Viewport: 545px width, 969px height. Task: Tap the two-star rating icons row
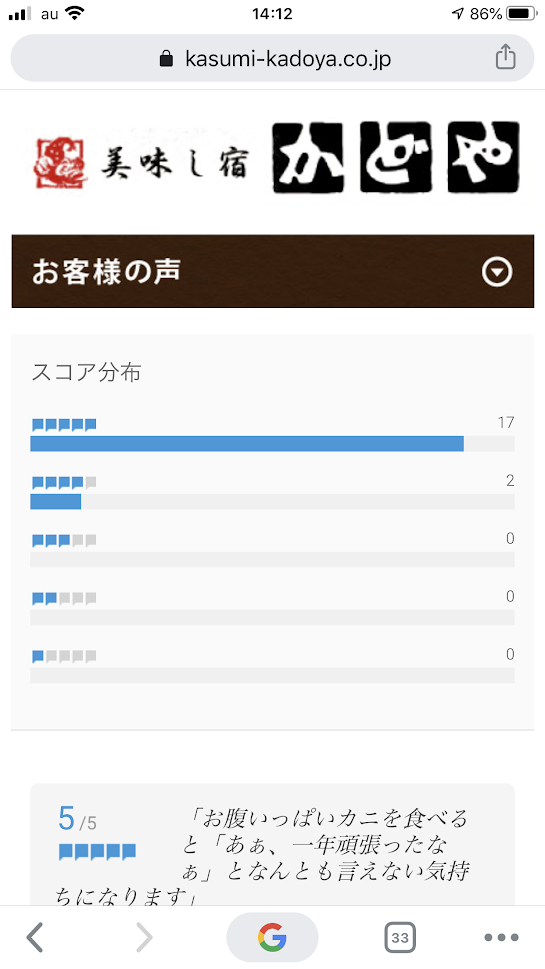pyautogui.click(x=64, y=598)
